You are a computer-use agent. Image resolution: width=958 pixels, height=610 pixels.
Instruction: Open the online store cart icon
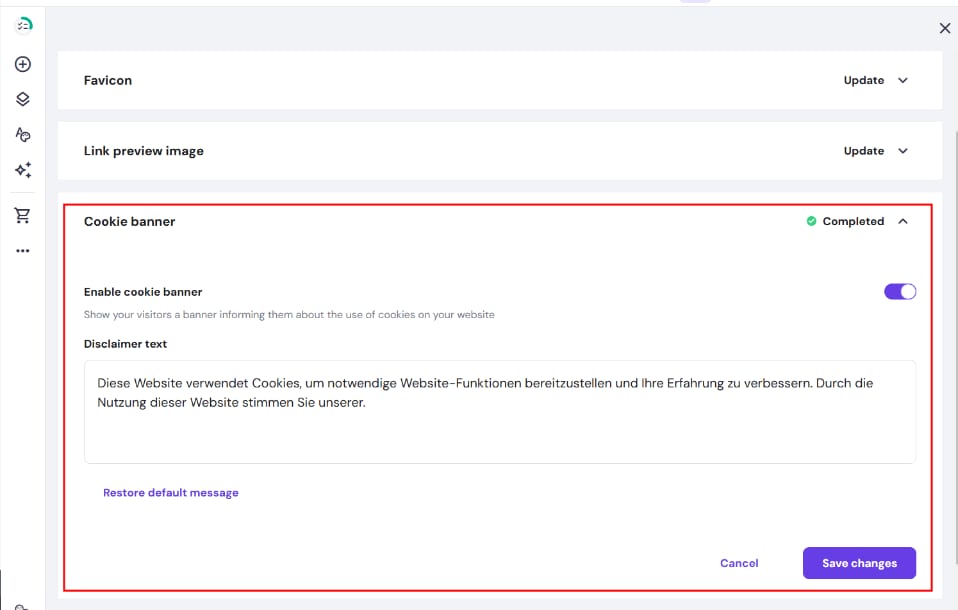[23, 215]
